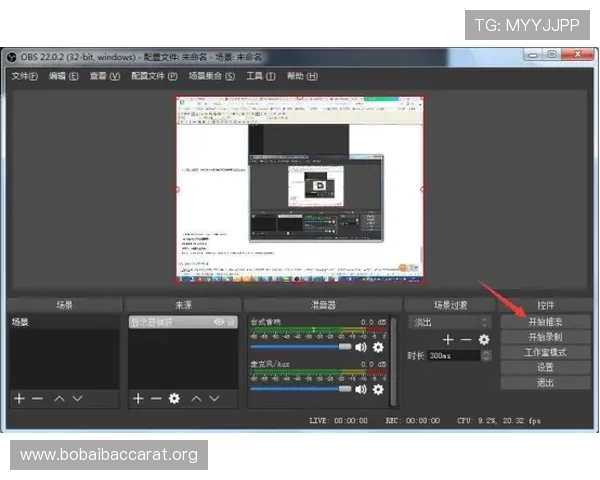Image resolution: width=600 pixels, height=480 pixels.
Task: Open scene transition properties gear icon
Action: 484,340
